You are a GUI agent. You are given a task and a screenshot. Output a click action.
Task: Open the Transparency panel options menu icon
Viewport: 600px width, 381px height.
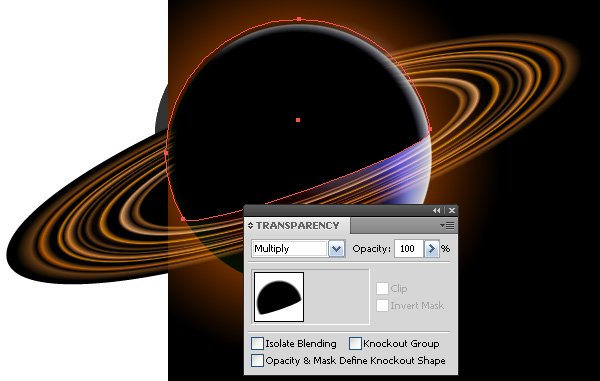448,226
